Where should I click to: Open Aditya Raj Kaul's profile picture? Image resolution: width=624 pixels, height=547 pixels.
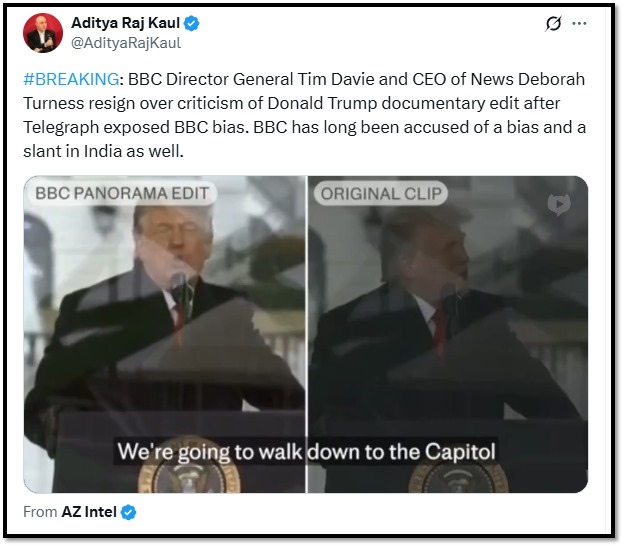43,33
